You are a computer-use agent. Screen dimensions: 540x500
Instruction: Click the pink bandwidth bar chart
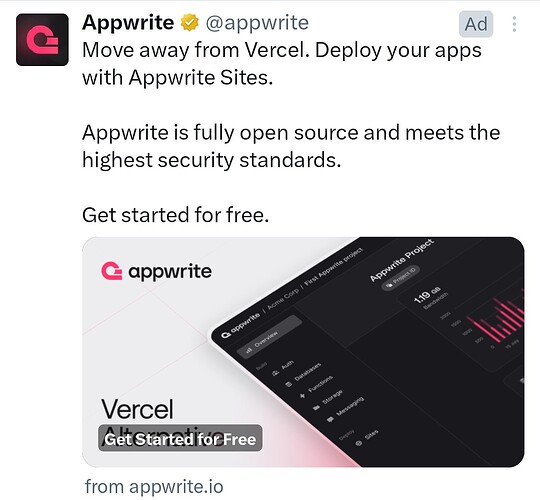click(x=498, y=319)
